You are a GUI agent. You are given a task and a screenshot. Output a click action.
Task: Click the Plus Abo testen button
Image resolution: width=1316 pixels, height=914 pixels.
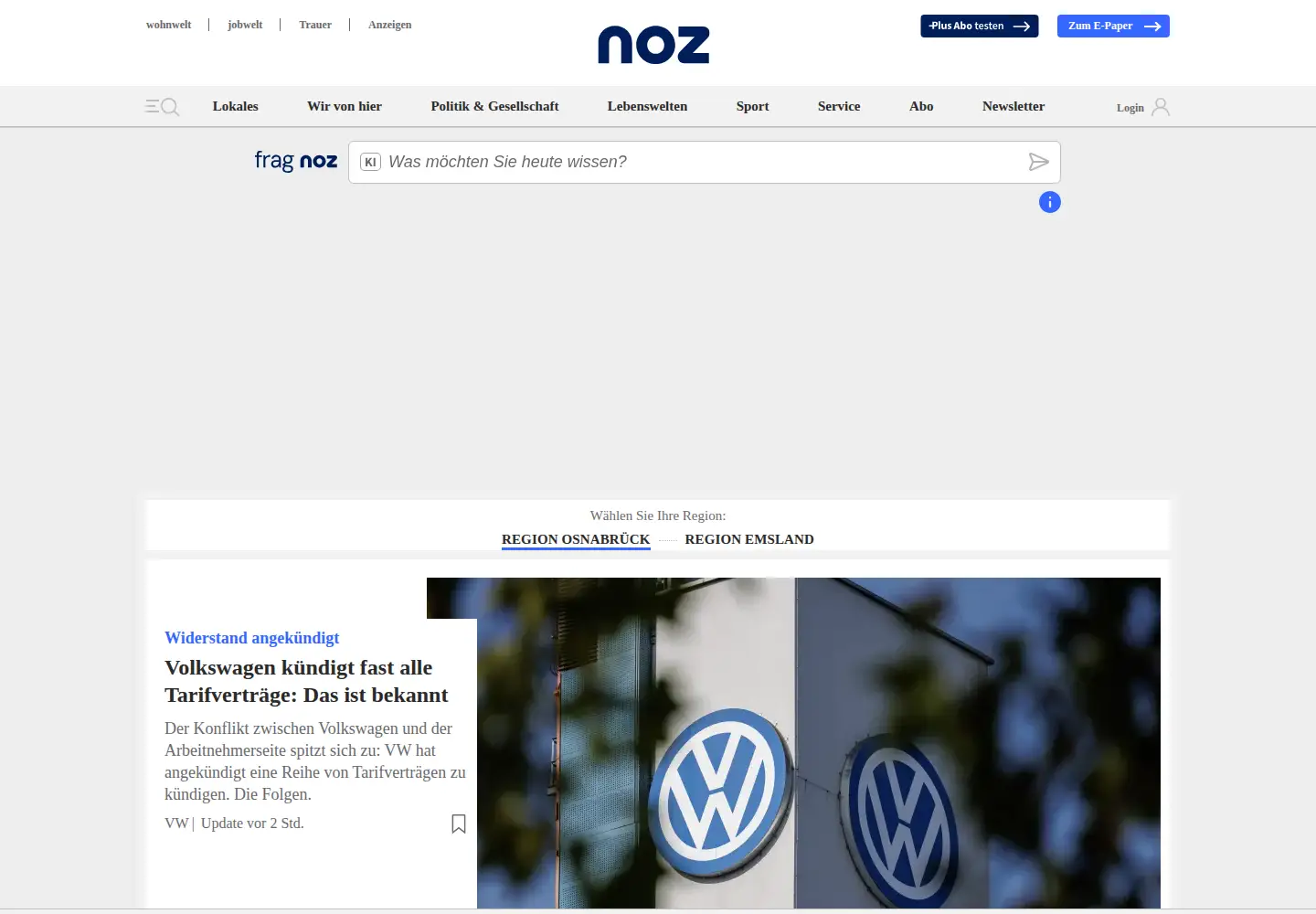(980, 26)
